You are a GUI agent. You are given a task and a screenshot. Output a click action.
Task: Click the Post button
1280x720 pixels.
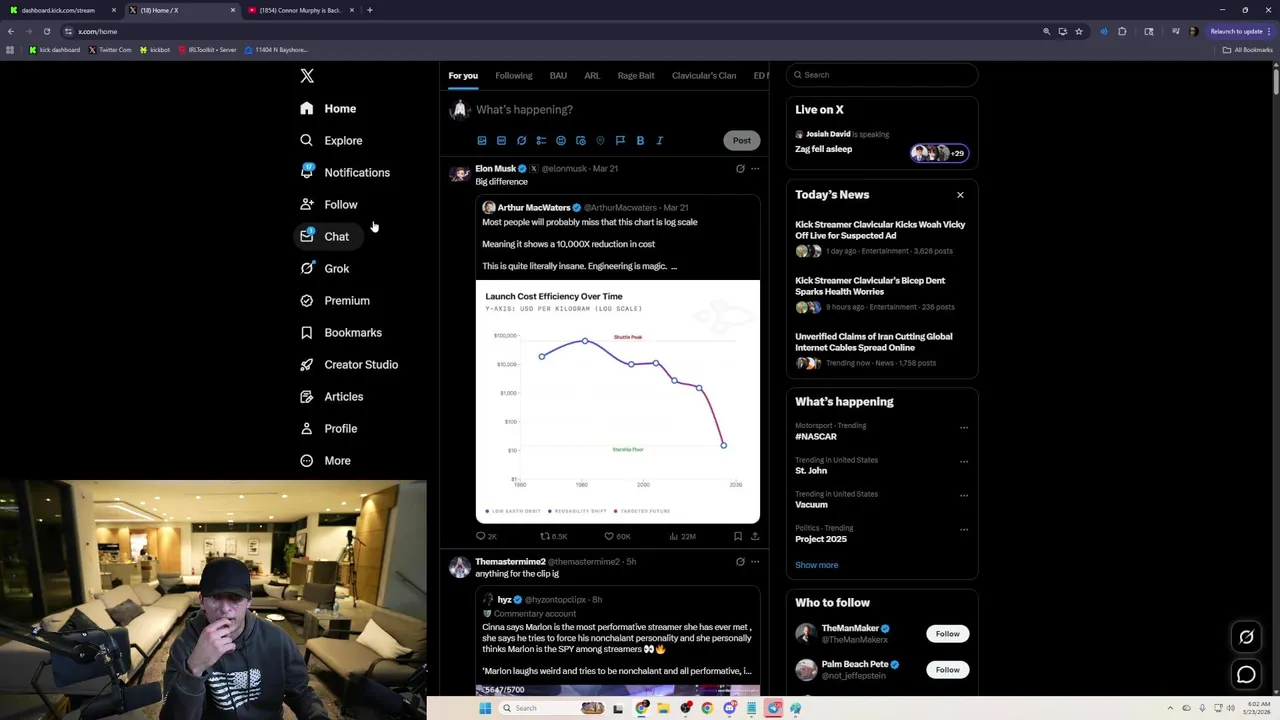(x=742, y=141)
